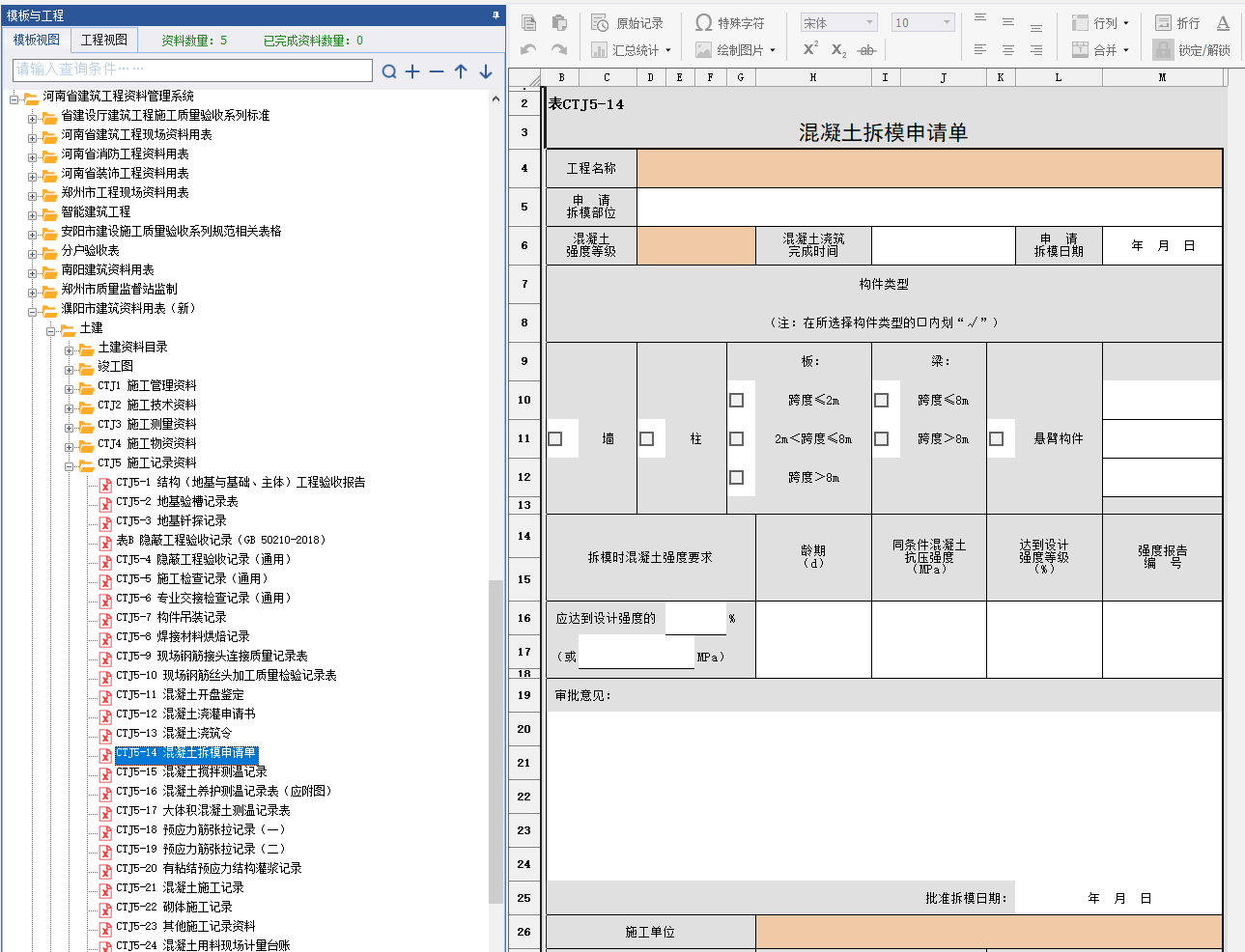Expand the 分户验收表 node
This screenshot has width=1245, height=952.
click(x=33, y=254)
